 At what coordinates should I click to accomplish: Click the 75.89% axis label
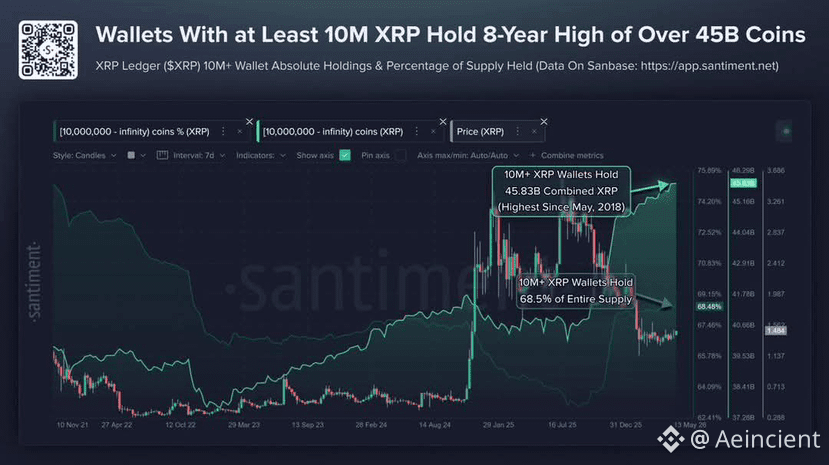point(709,171)
